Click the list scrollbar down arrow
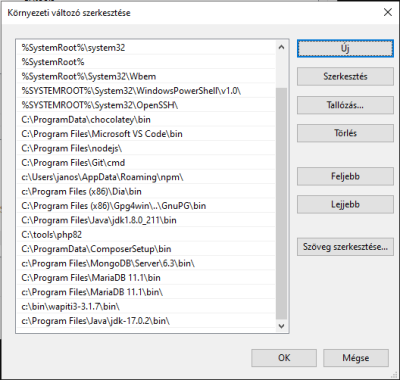 click(x=281, y=326)
